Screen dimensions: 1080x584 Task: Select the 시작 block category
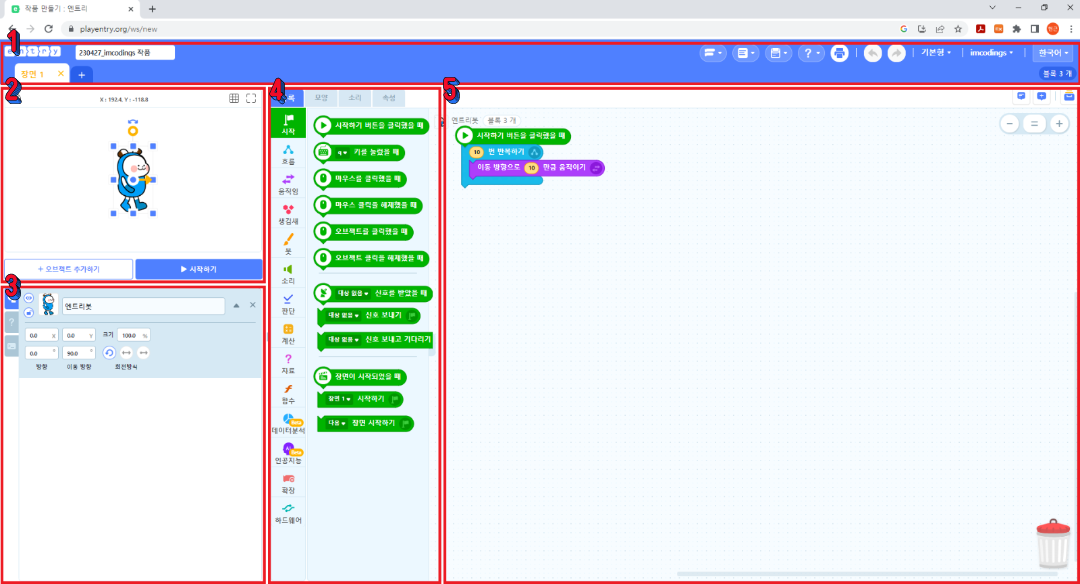tap(288, 123)
